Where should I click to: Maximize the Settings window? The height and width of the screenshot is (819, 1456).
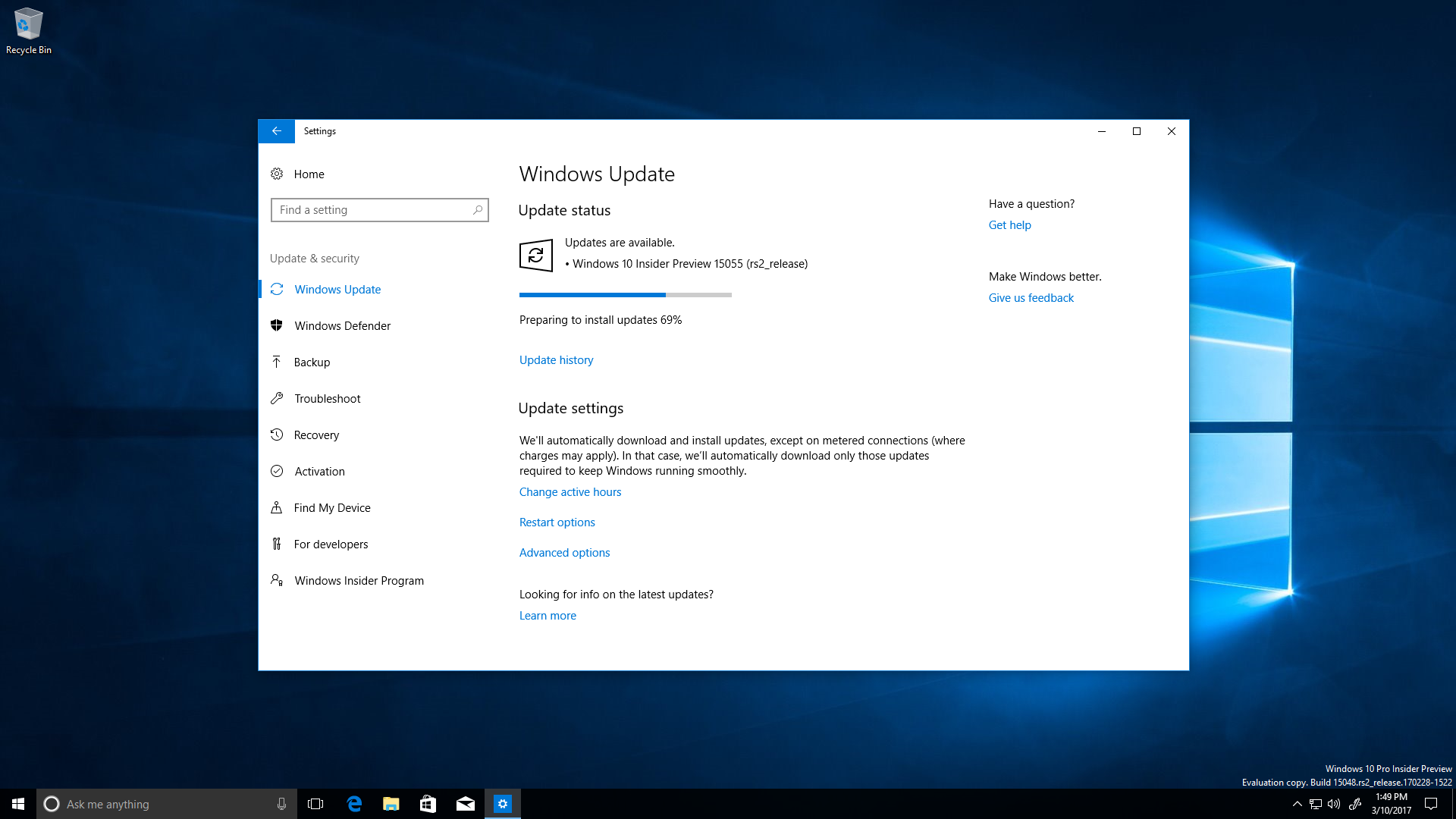click(x=1137, y=131)
